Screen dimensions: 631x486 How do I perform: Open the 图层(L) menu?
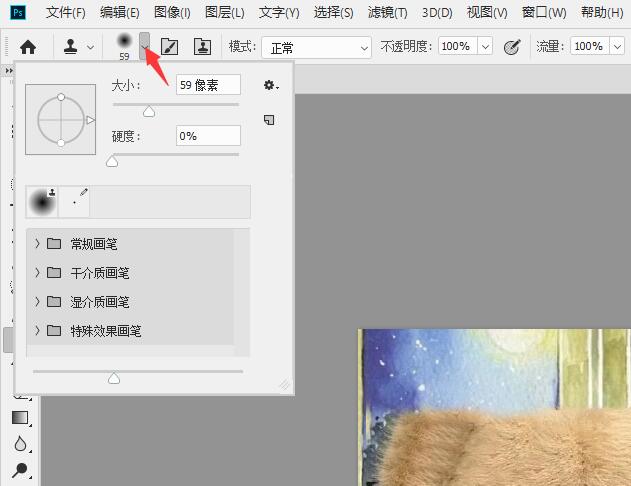pyautogui.click(x=225, y=13)
